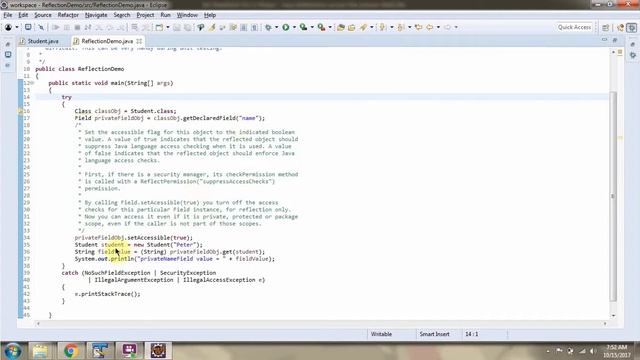The width and height of the screenshot is (640, 360).
Task: Minimize the editor area icon
Action: pos(604,40)
